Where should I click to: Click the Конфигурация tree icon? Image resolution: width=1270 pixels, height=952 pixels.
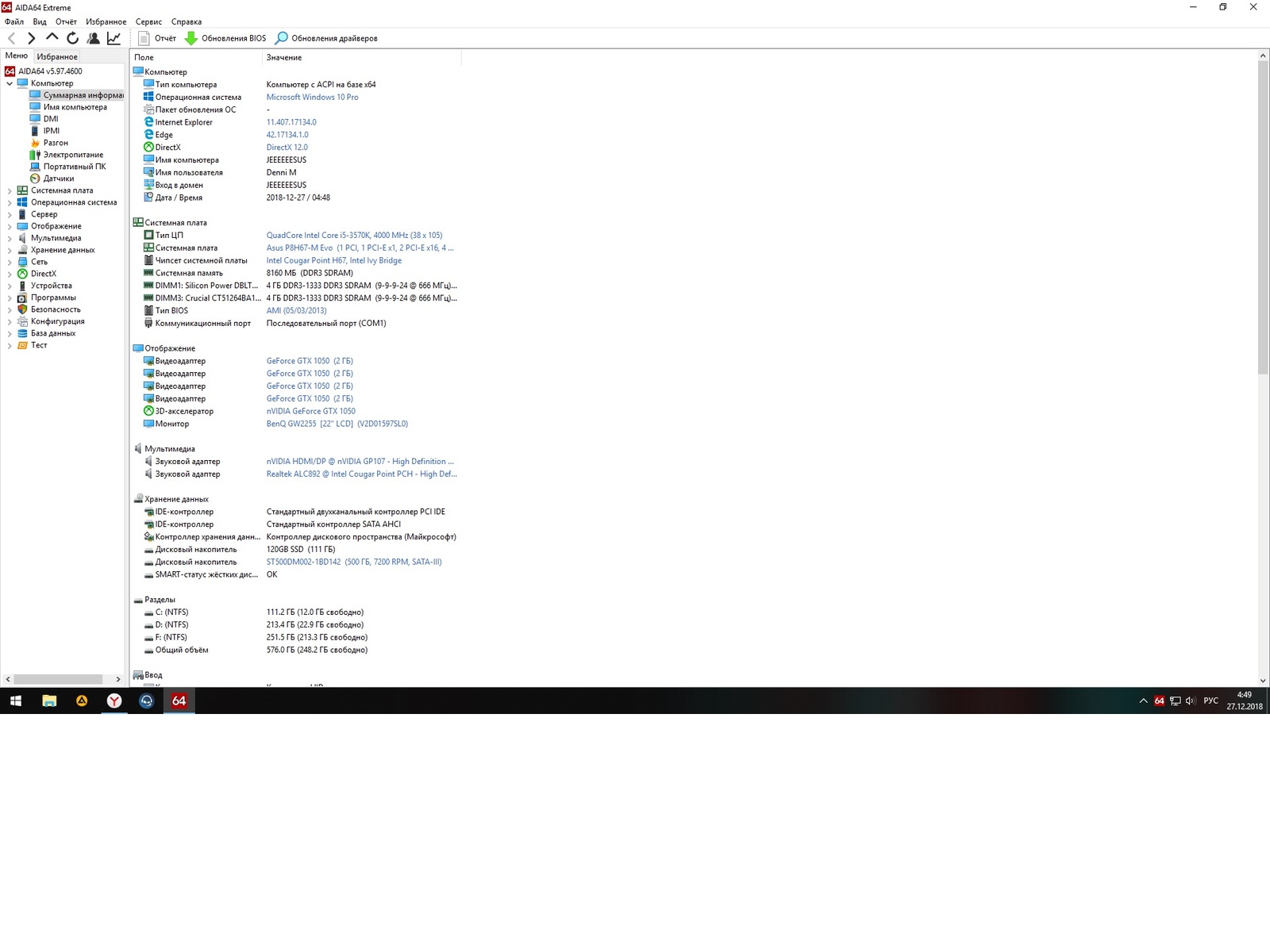click(x=22, y=321)
